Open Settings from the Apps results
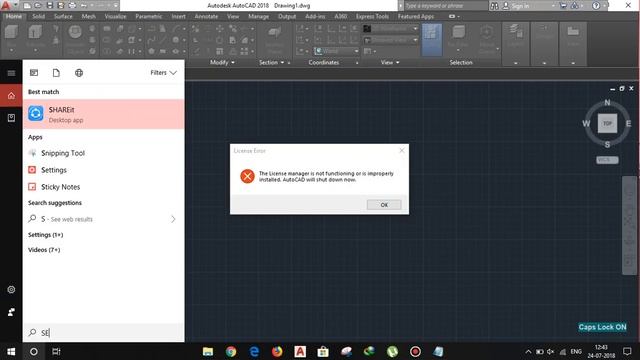The height and width of the screenshot is (360, 640). [x=53, y=170]
